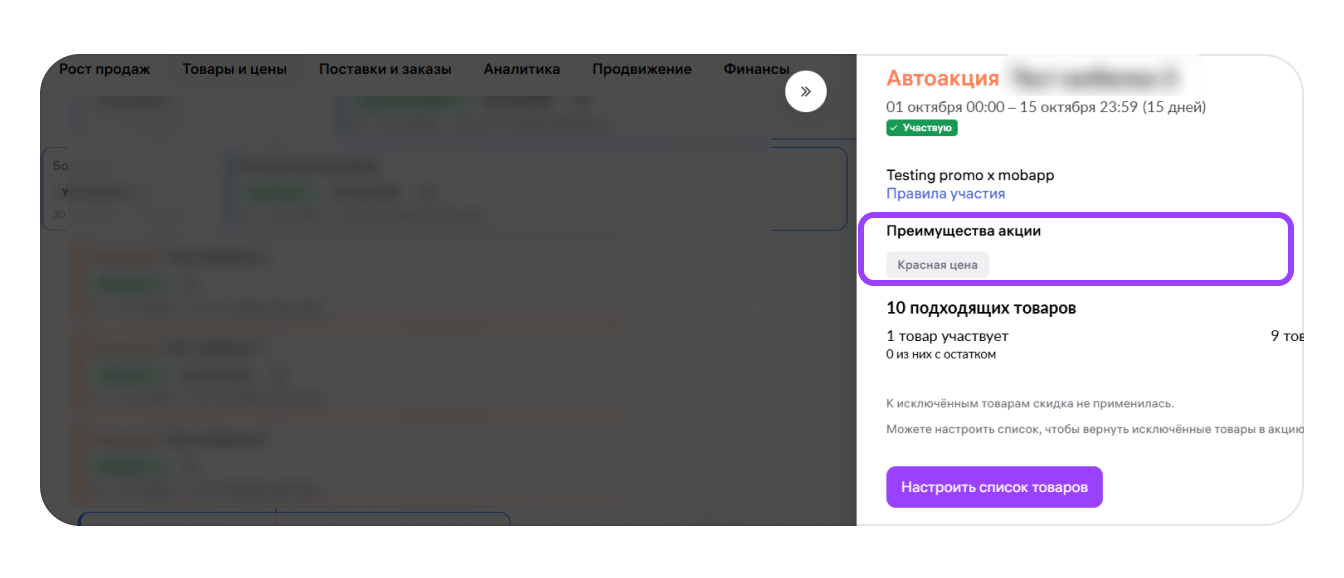Click the 0 из них с остатком text
Image resolution: width=1344 pixels, height=578 pixels.
[x=941, y=354]
